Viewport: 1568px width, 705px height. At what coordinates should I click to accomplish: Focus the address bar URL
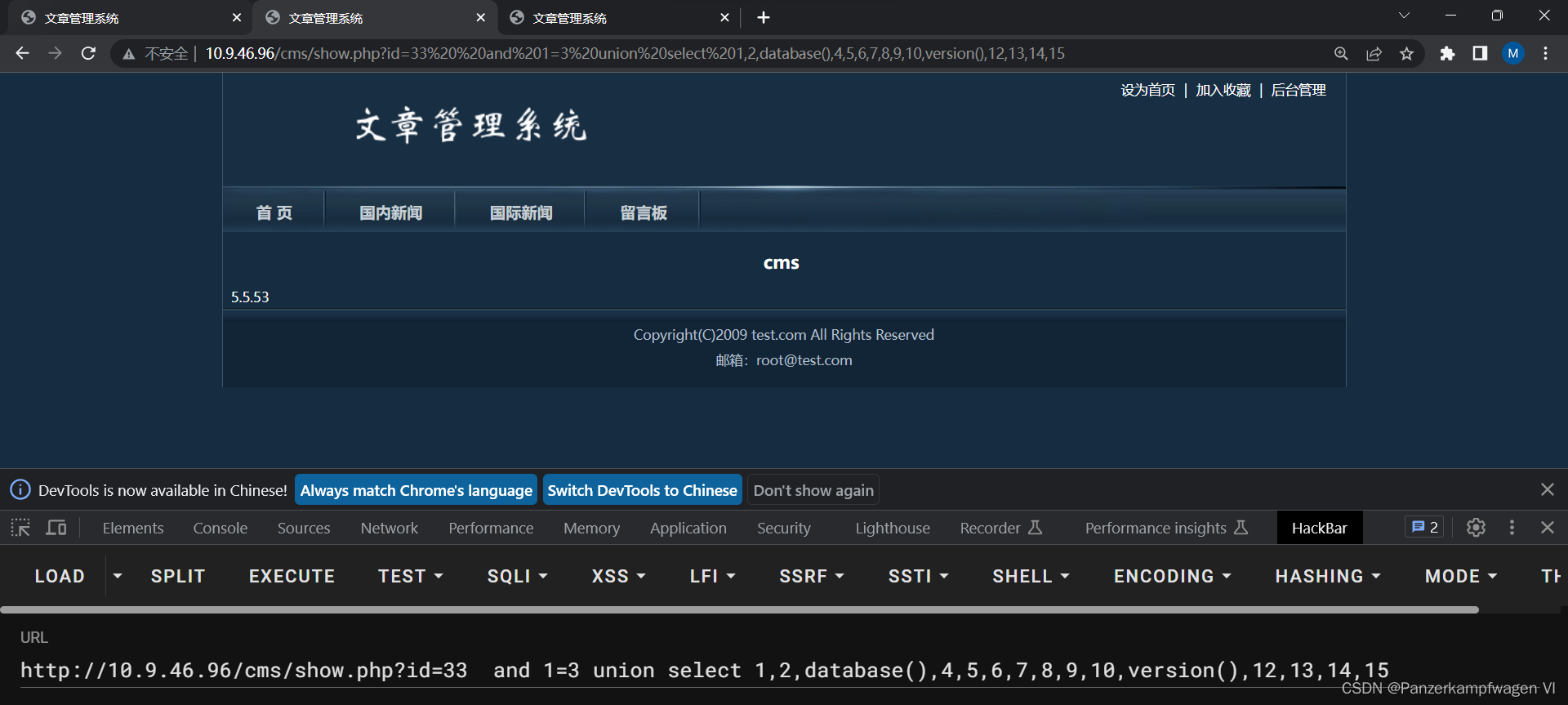point(635,53)
